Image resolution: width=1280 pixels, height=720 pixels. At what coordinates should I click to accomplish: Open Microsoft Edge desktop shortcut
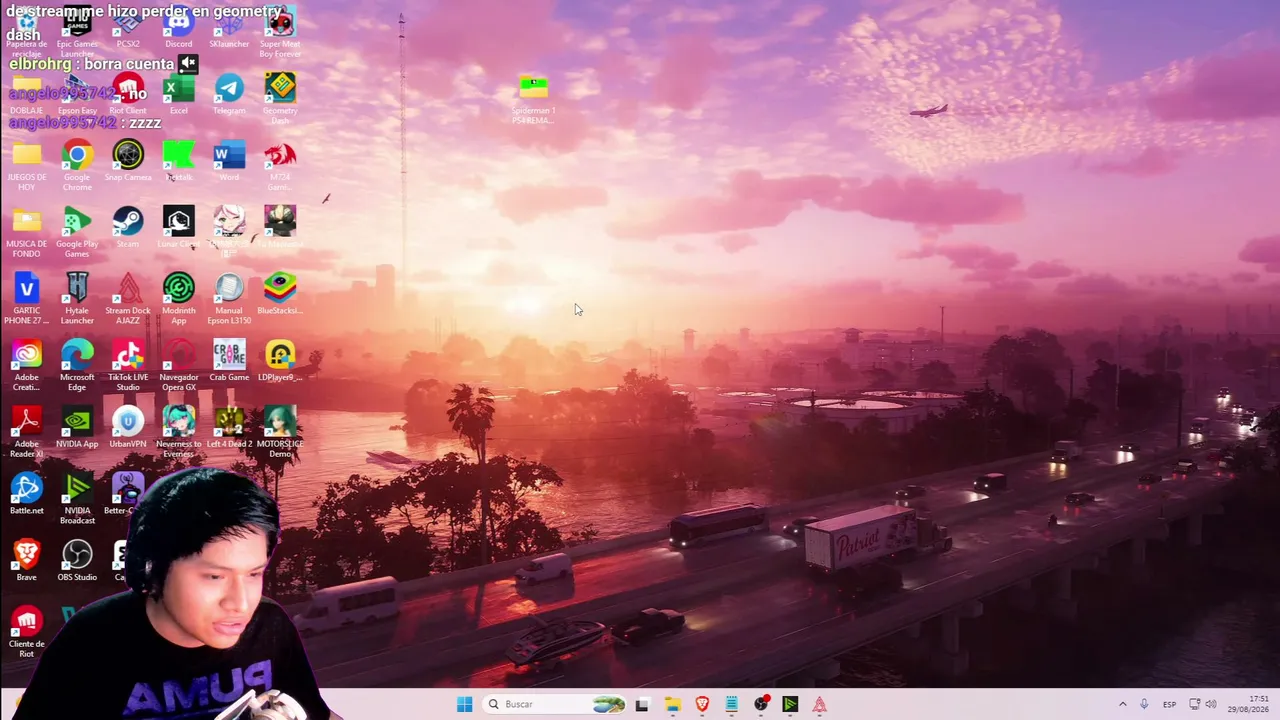coord(77,365)
